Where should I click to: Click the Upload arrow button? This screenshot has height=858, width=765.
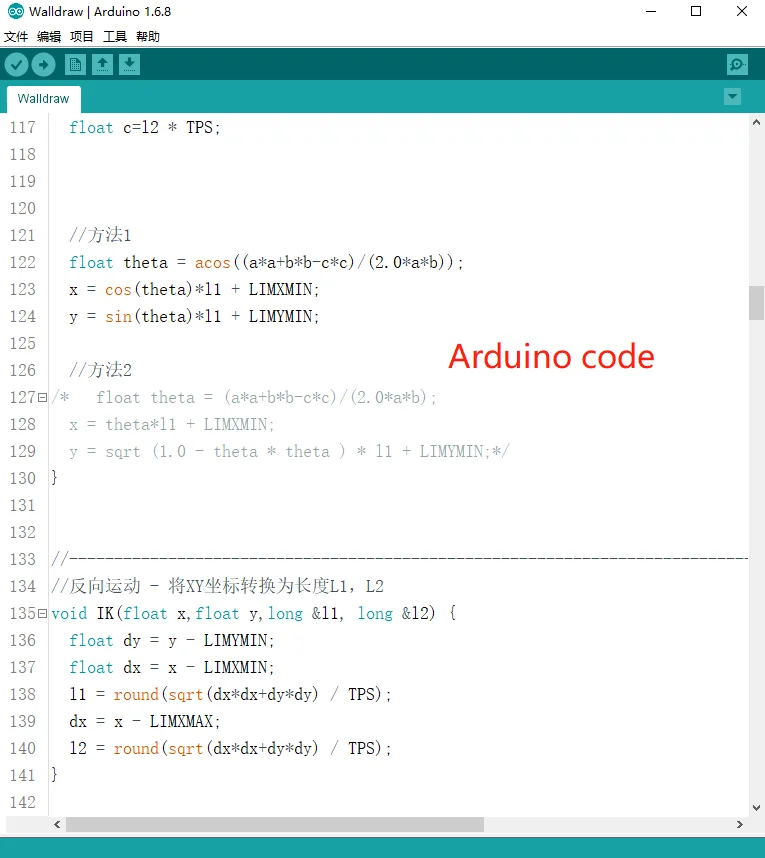coord(43,65)
